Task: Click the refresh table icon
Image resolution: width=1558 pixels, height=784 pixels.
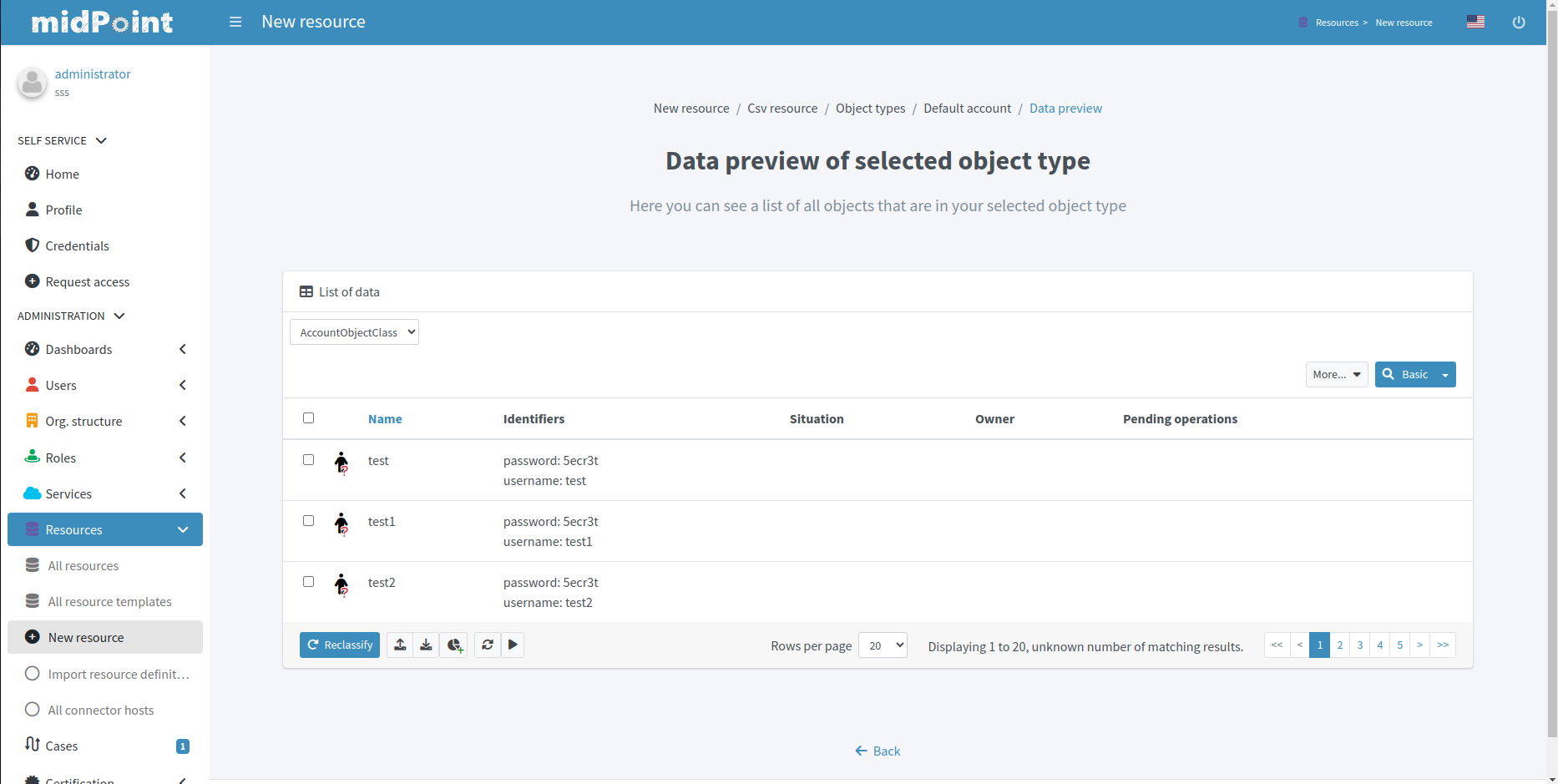Action: pos(488,645)
